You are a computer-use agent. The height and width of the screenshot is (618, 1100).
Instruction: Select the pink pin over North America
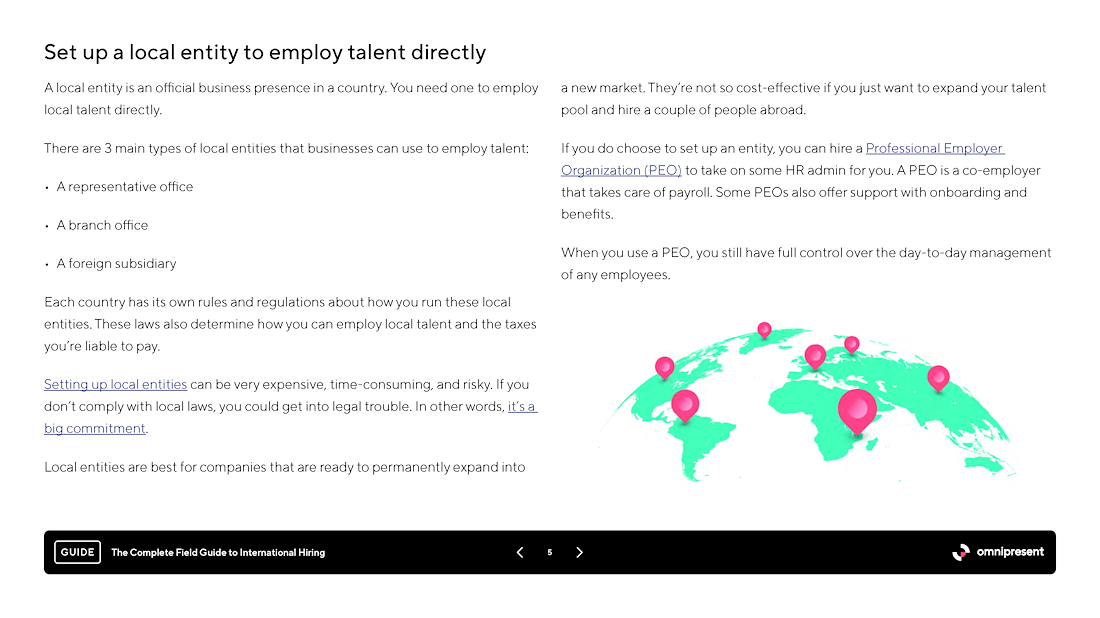click(x=664, y=368)
